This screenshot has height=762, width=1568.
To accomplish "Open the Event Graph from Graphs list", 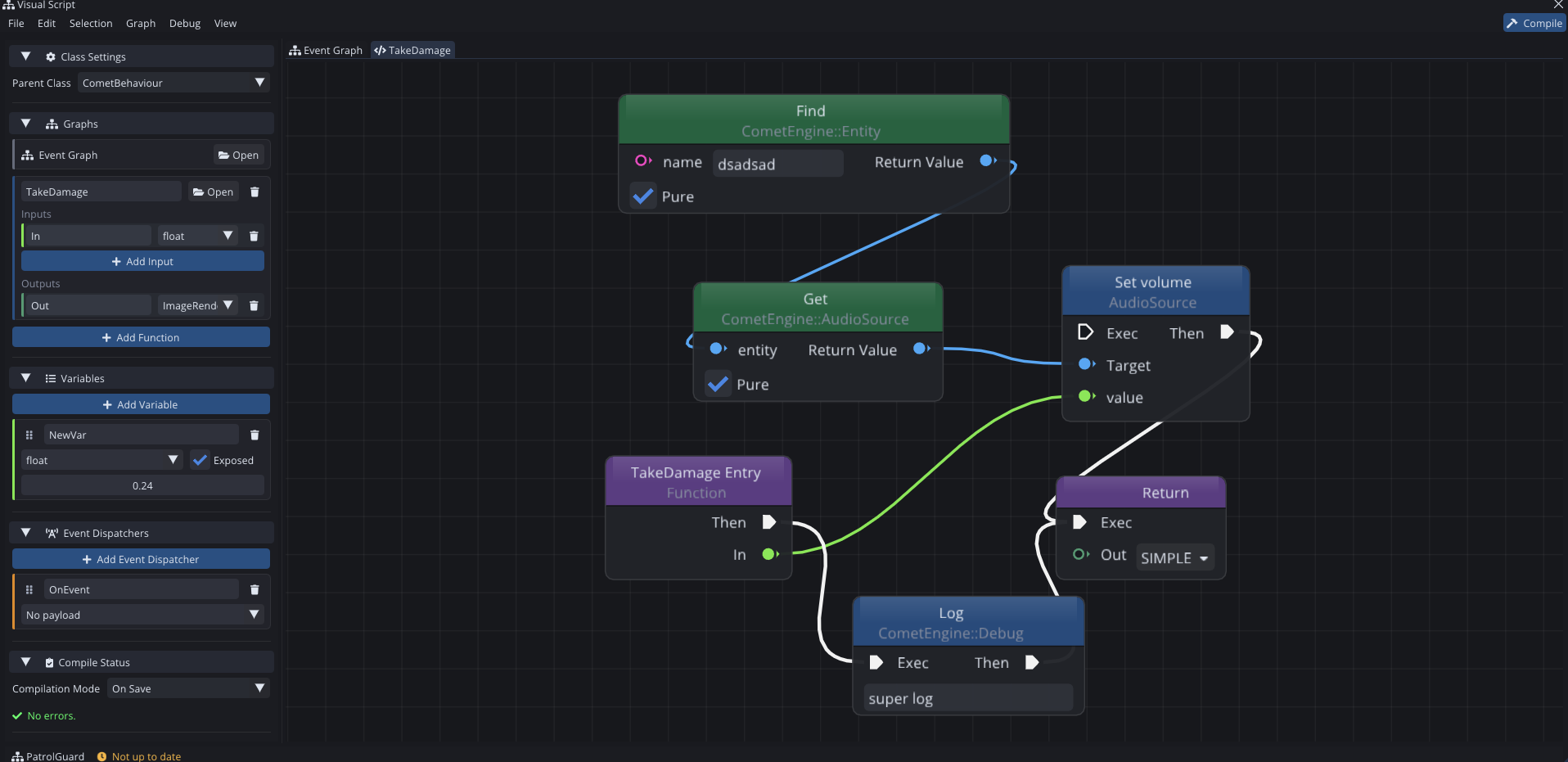I will (x=239, y=155).
